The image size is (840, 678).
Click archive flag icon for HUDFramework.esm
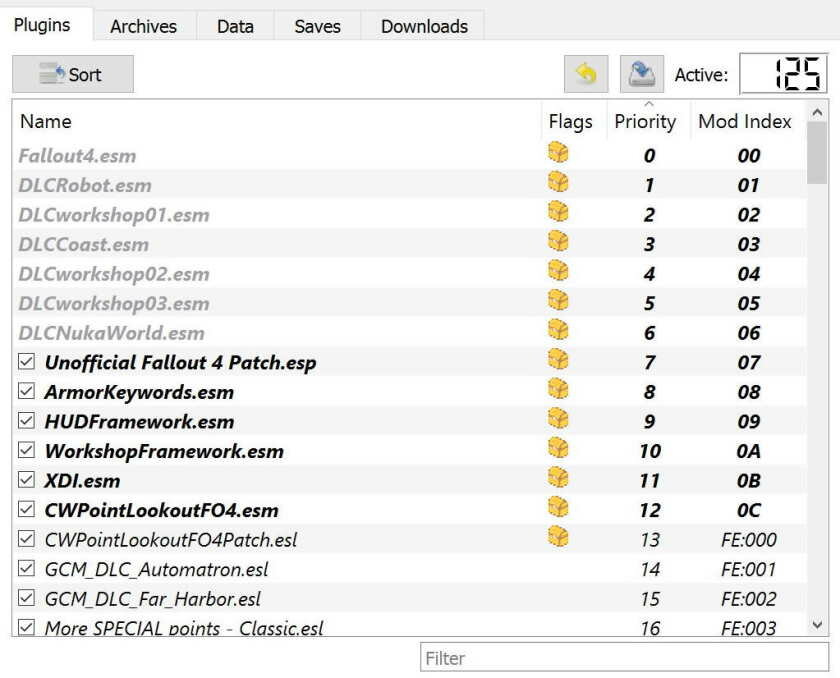[x=558, y=418]
